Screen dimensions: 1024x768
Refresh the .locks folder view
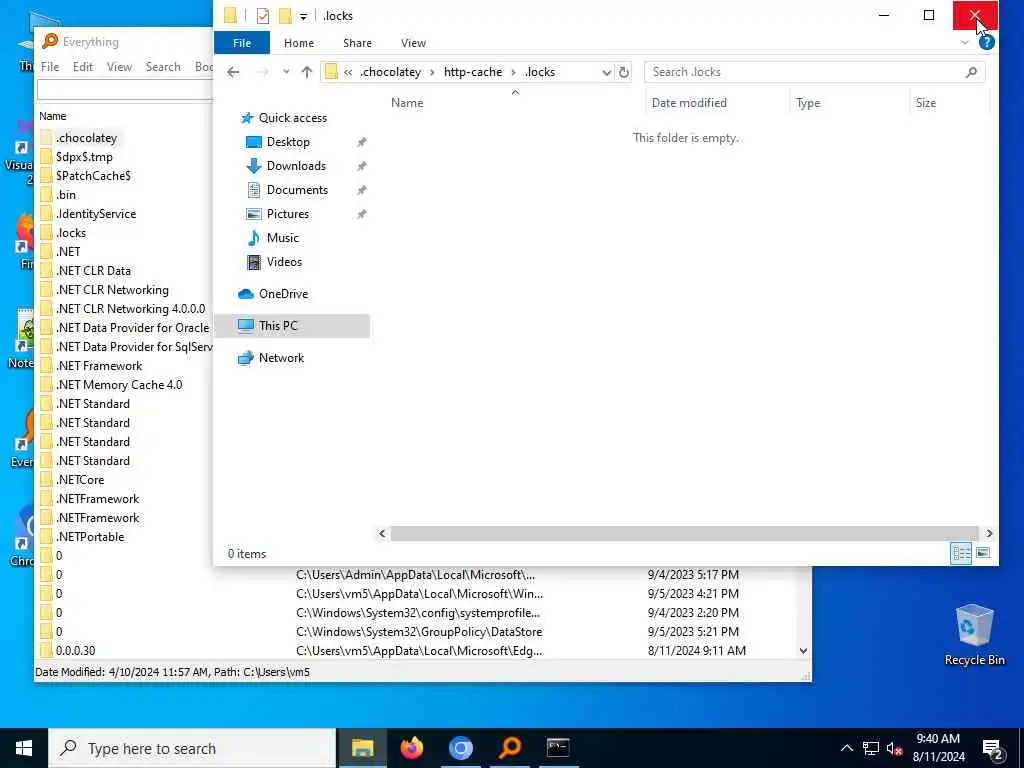click(624, 72)
